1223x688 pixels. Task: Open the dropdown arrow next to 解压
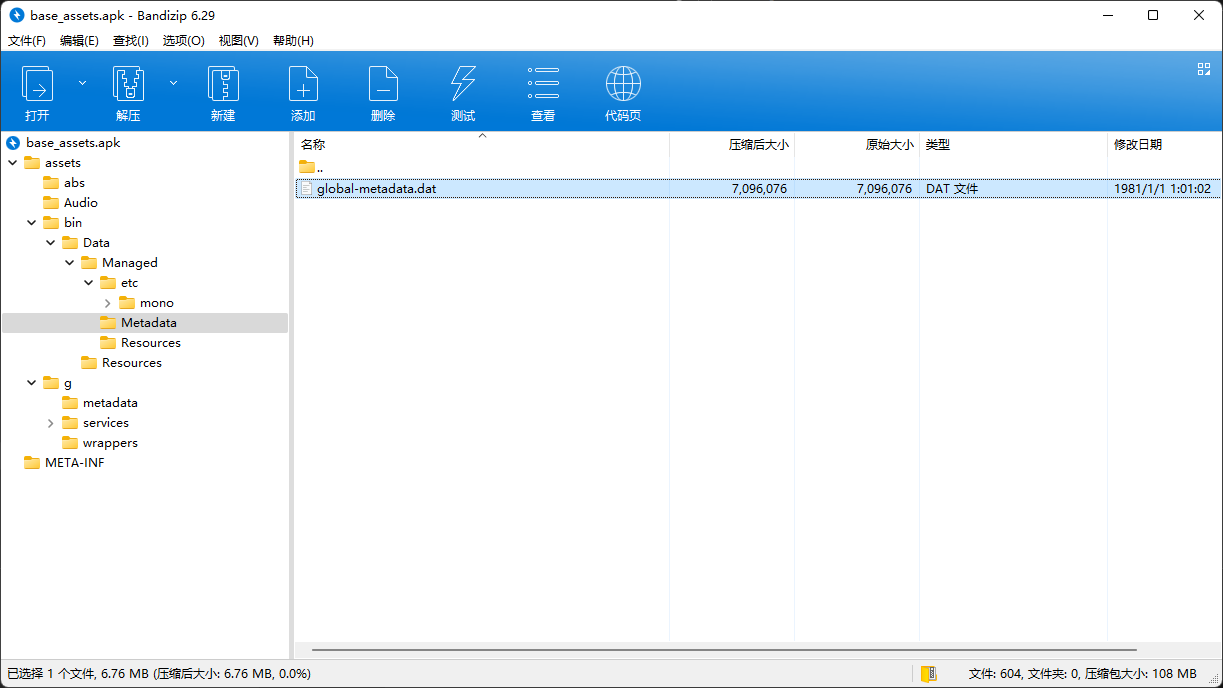coord(173,83)
